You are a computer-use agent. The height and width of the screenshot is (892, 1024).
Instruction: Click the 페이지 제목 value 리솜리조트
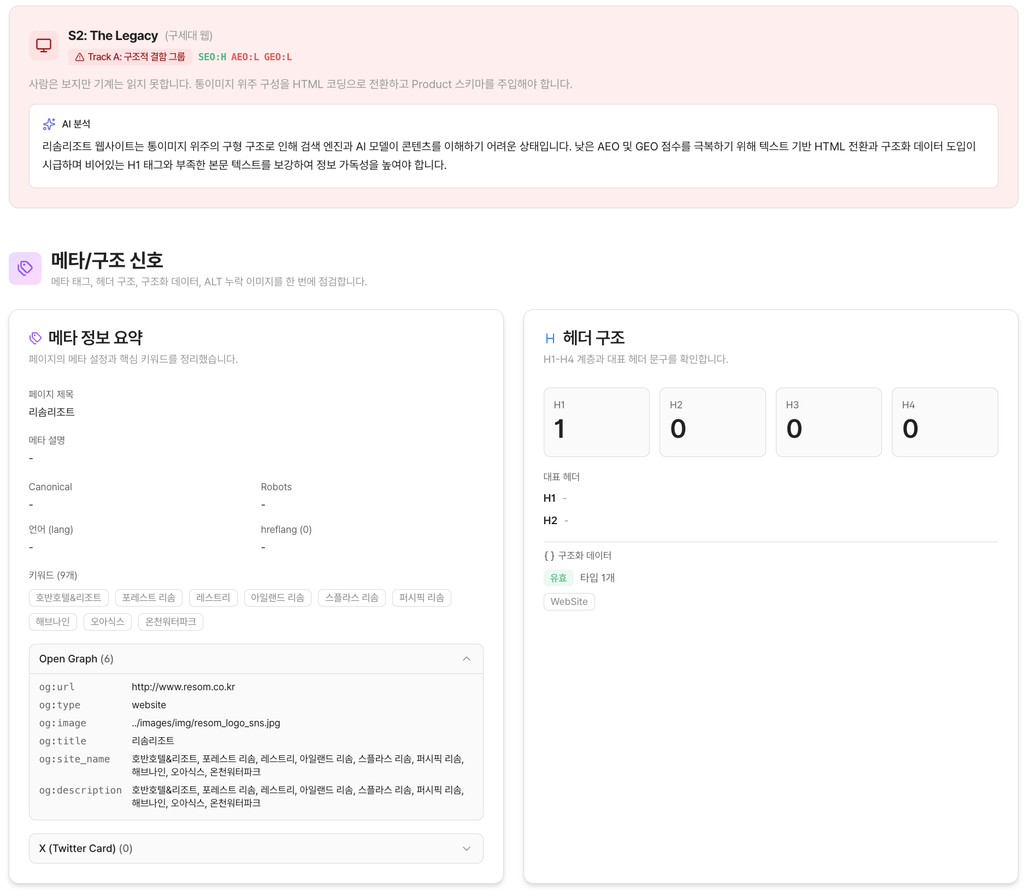coord(52,412)
